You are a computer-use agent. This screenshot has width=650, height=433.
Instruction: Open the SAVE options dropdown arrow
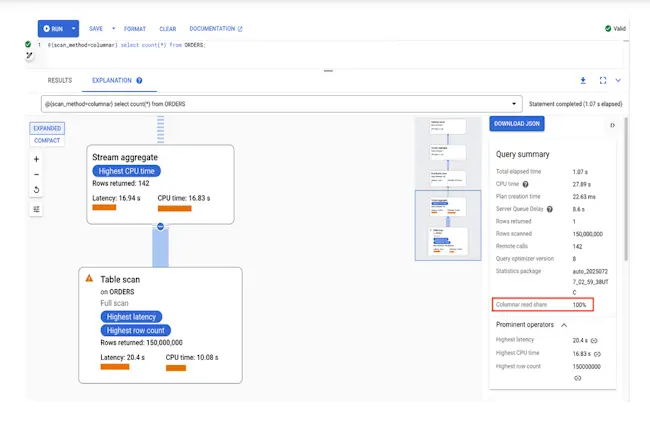(114, 29)
